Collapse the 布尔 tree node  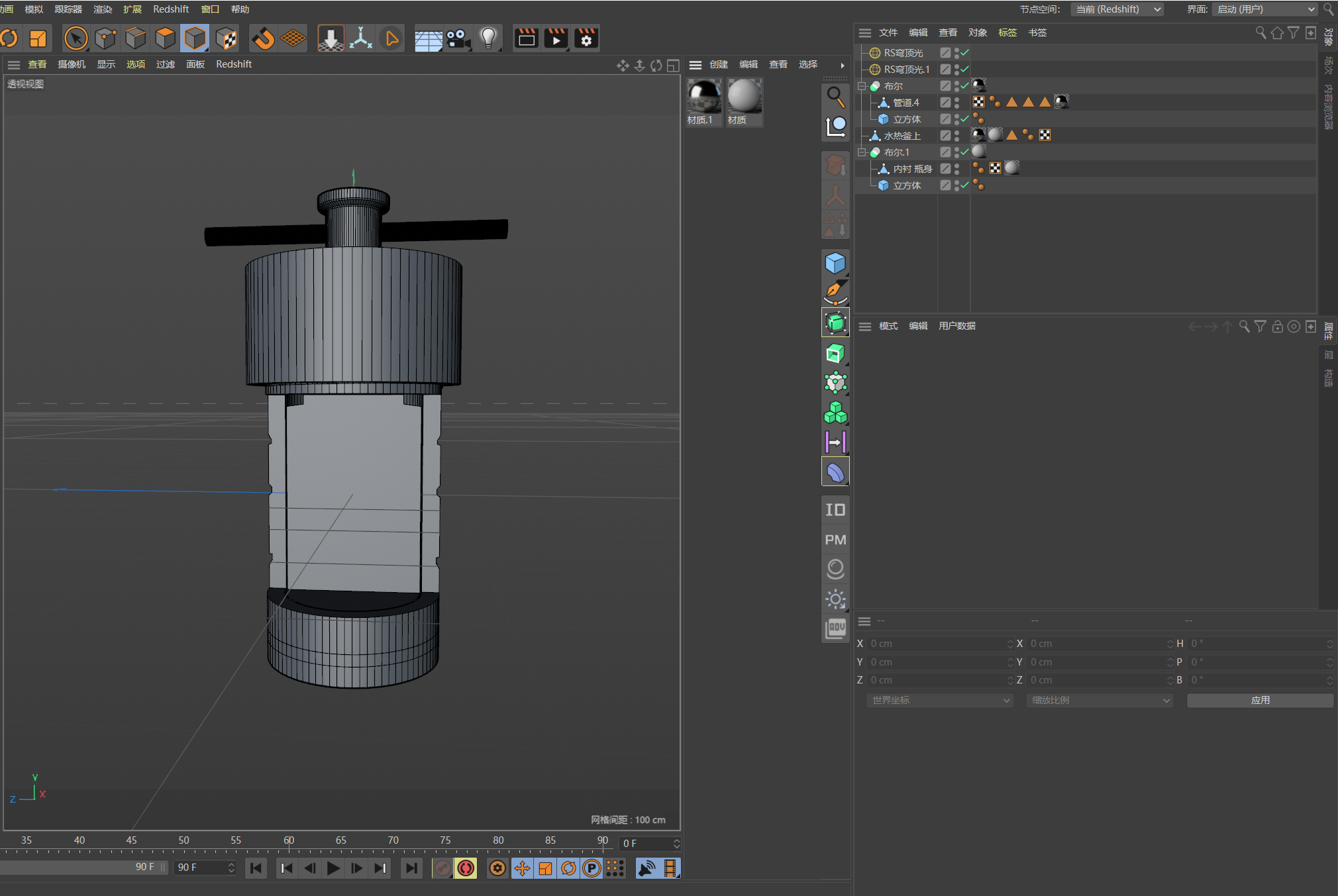click(862, 86)
